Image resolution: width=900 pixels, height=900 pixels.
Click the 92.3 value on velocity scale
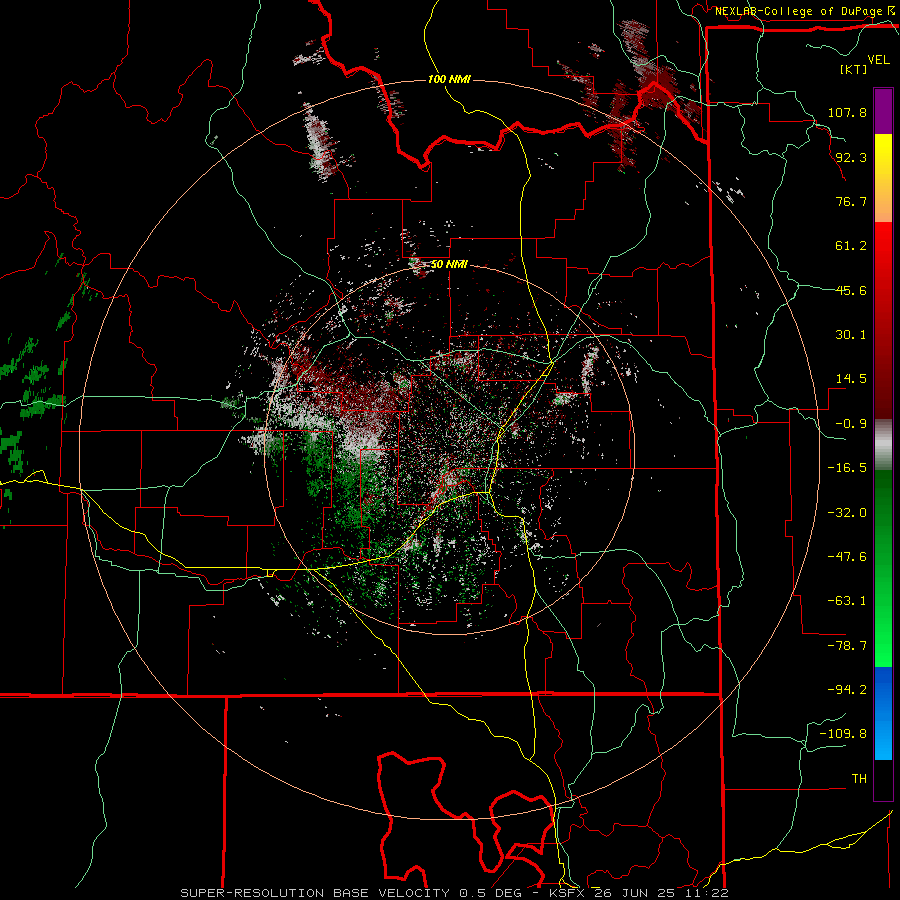pyautogui.click(x=851, y=157)
